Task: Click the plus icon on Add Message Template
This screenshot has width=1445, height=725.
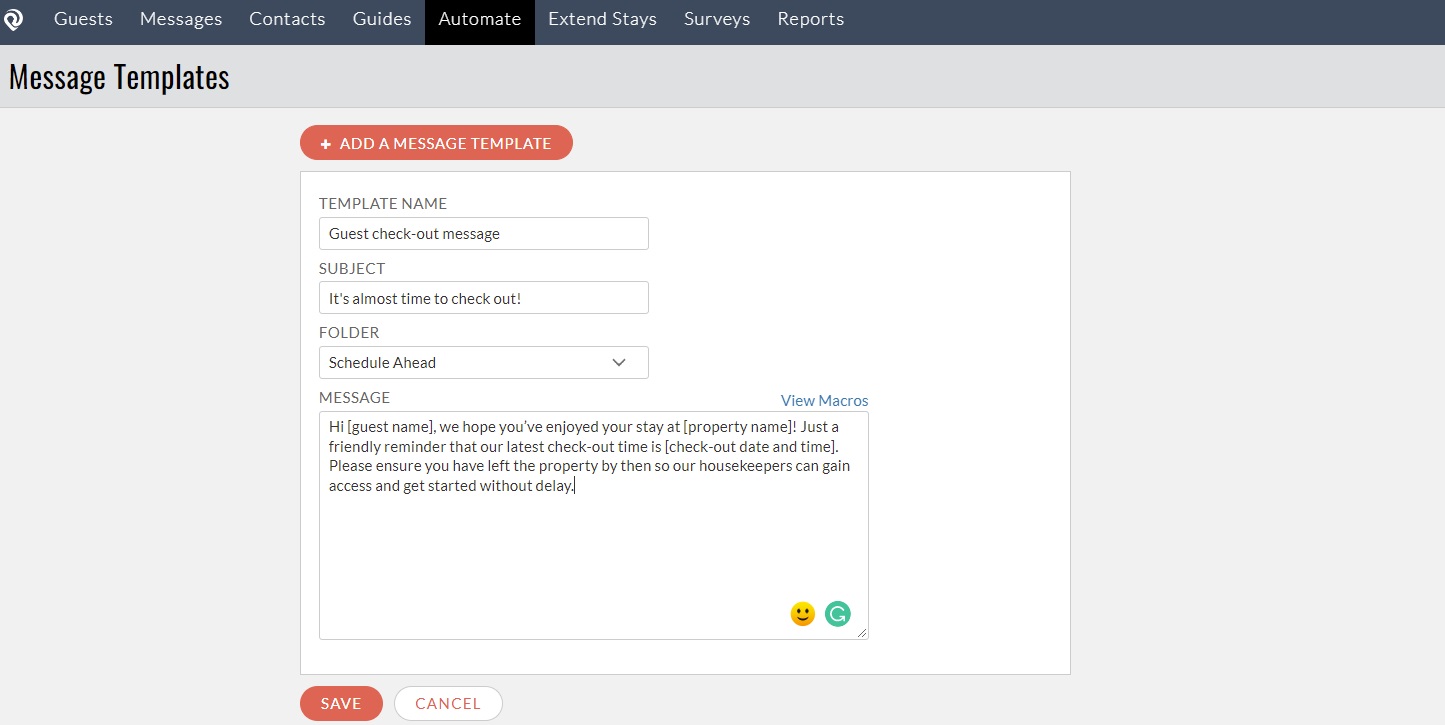Action: pos(326,144)
